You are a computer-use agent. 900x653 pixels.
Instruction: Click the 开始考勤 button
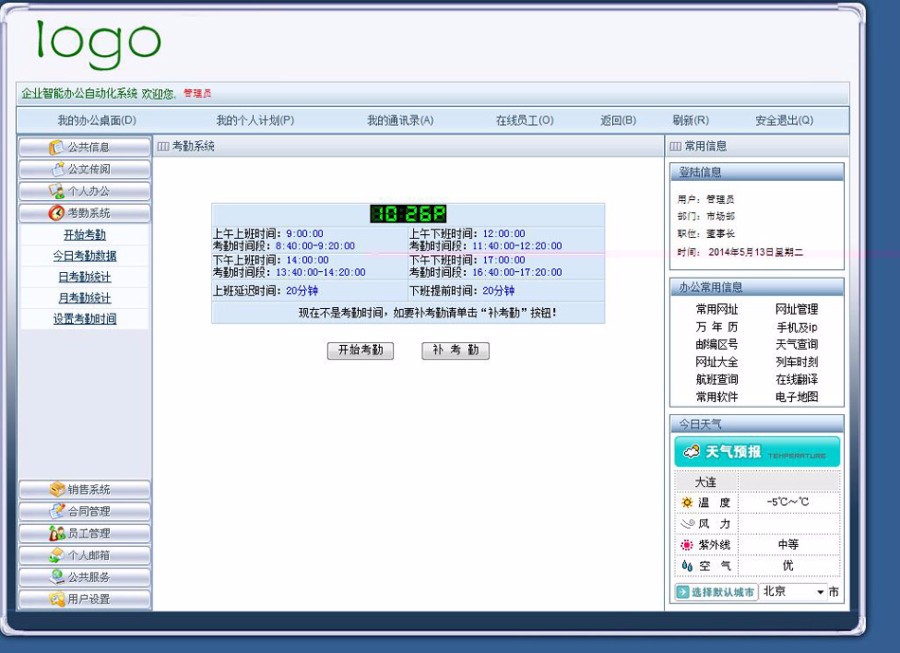(x=360, y=350)
